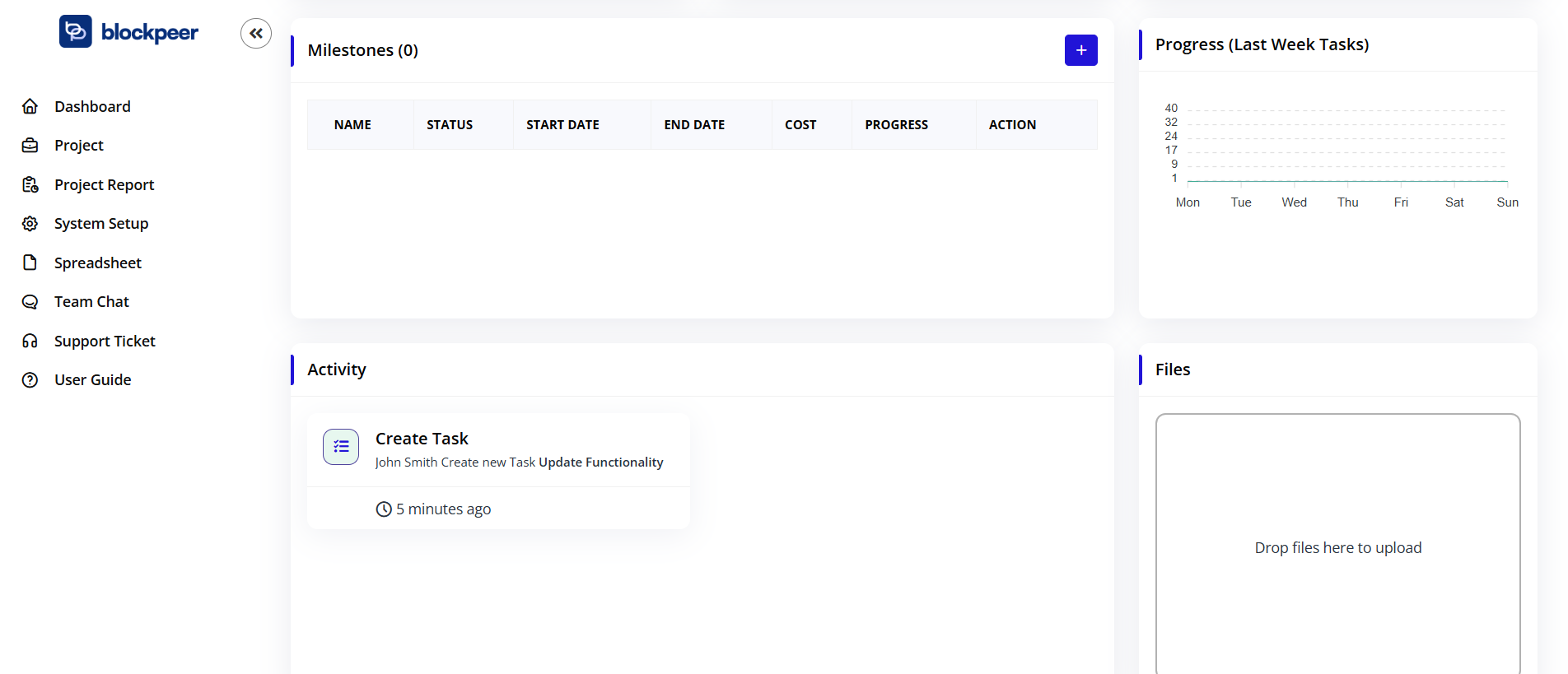Add a new milestone with plus button

coord(1080,50)
